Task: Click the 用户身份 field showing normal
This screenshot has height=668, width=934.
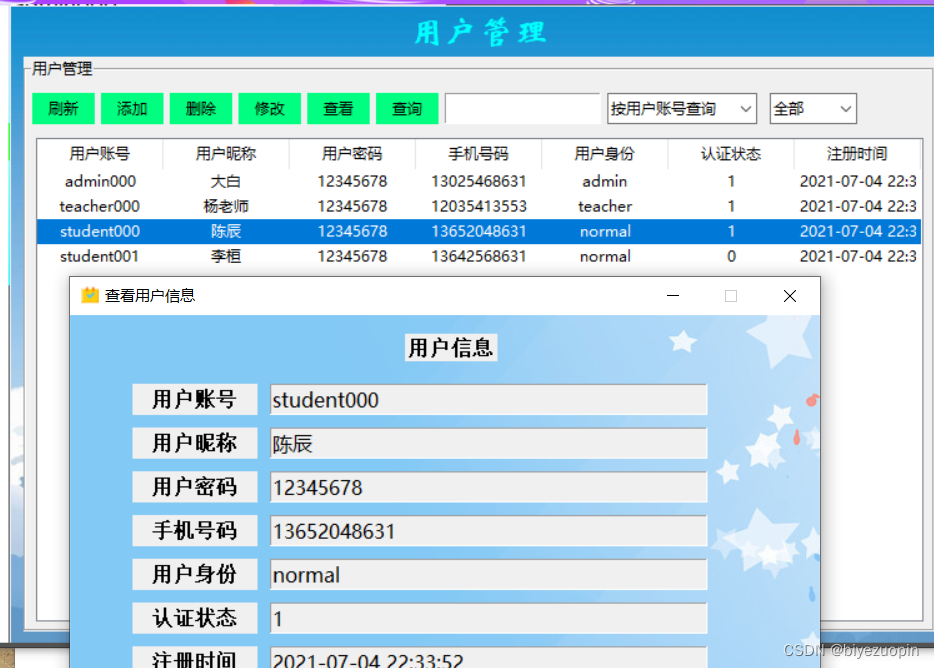Action: [488, 574]
